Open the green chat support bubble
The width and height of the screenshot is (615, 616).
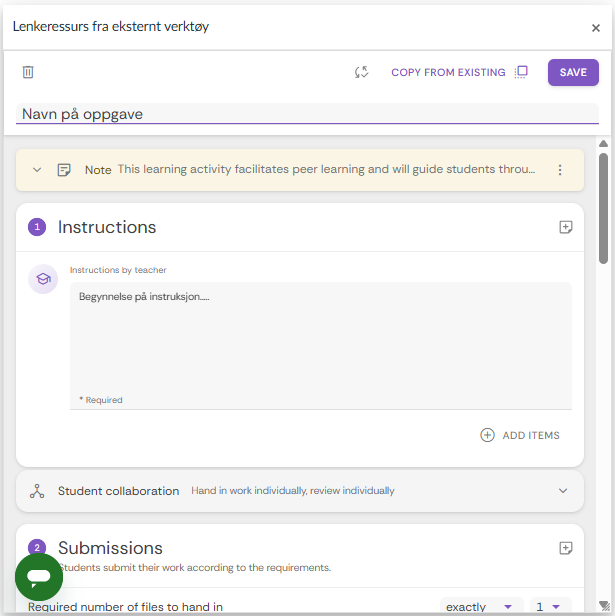click(39, 577)
